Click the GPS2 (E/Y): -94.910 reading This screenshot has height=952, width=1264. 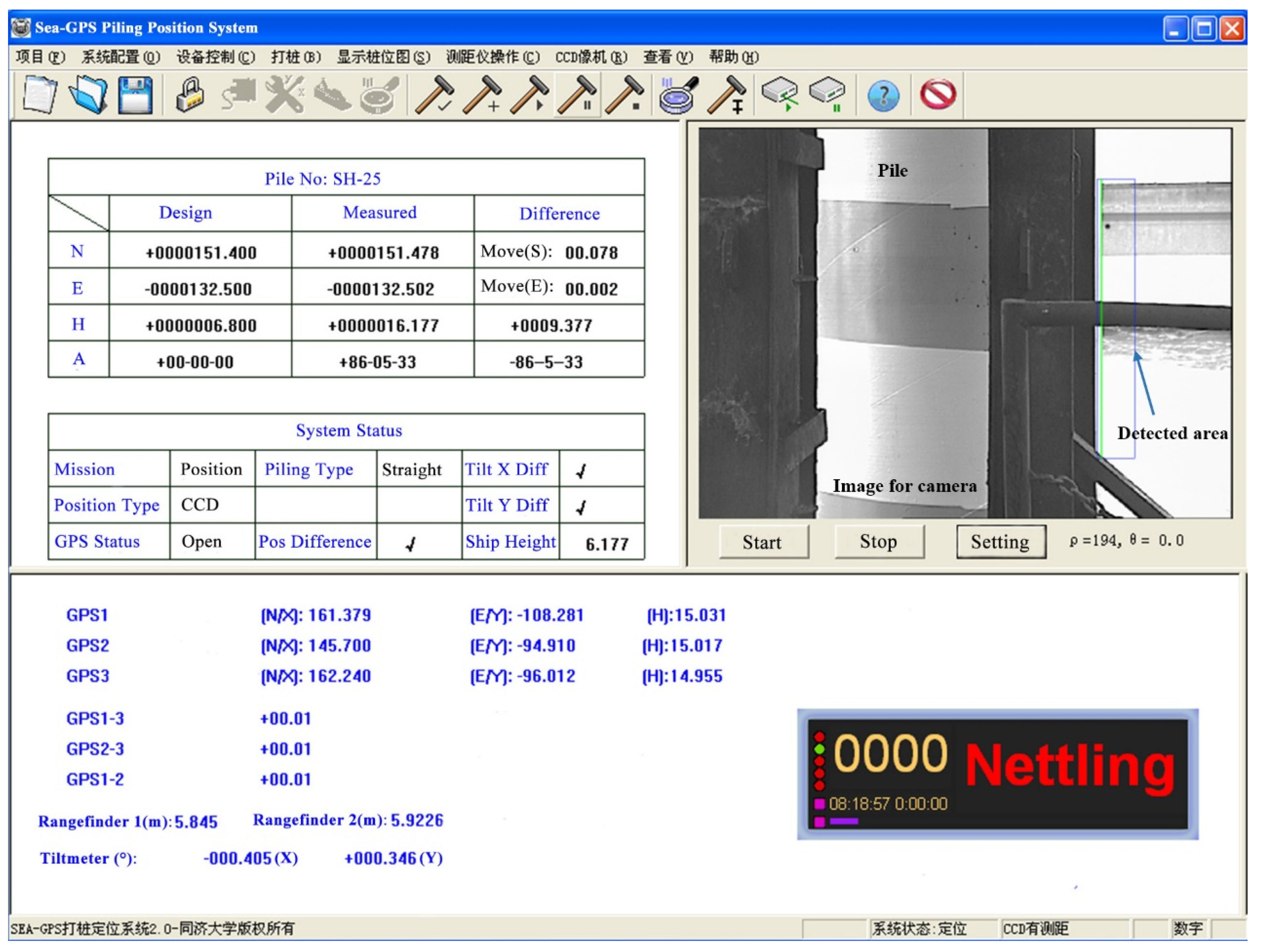[x=523, y=646]
